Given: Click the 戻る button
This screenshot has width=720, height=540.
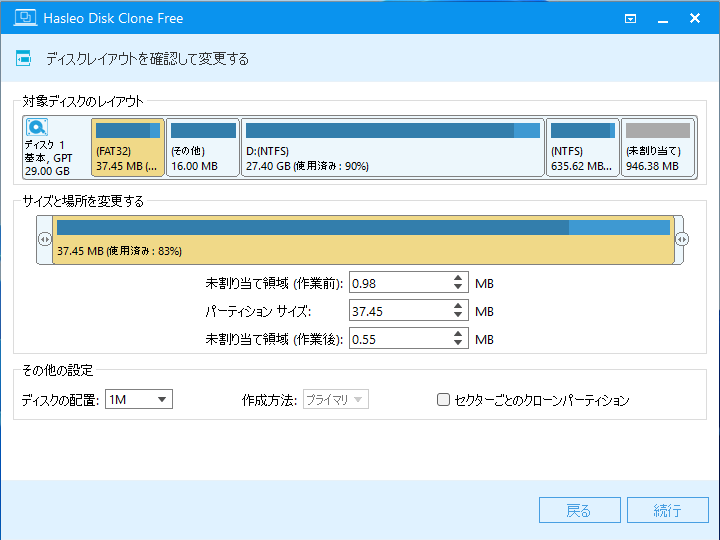Looking at the screenshot, I should pyautogui.click(x=579, y=510).
